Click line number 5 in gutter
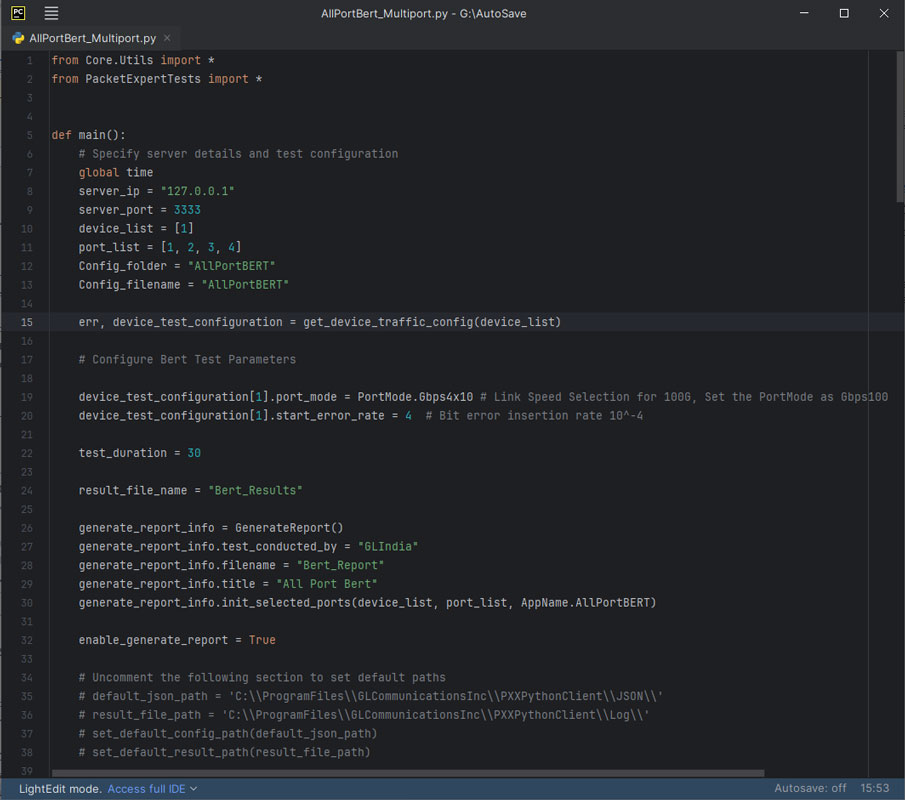Viewport: 905px width, 800px height. click(x=29, y=135)
